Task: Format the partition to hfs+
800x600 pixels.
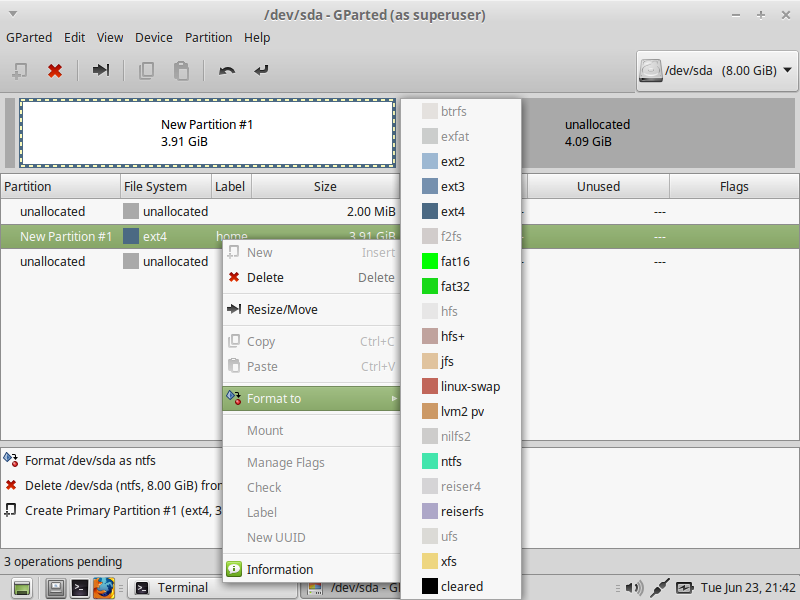Action: (461, 336)
